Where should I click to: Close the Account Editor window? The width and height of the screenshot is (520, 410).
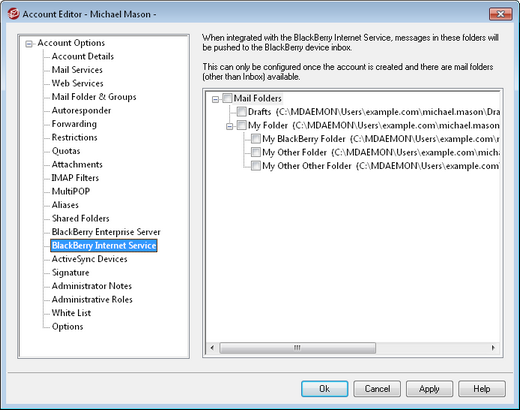[x=500, y=14]
